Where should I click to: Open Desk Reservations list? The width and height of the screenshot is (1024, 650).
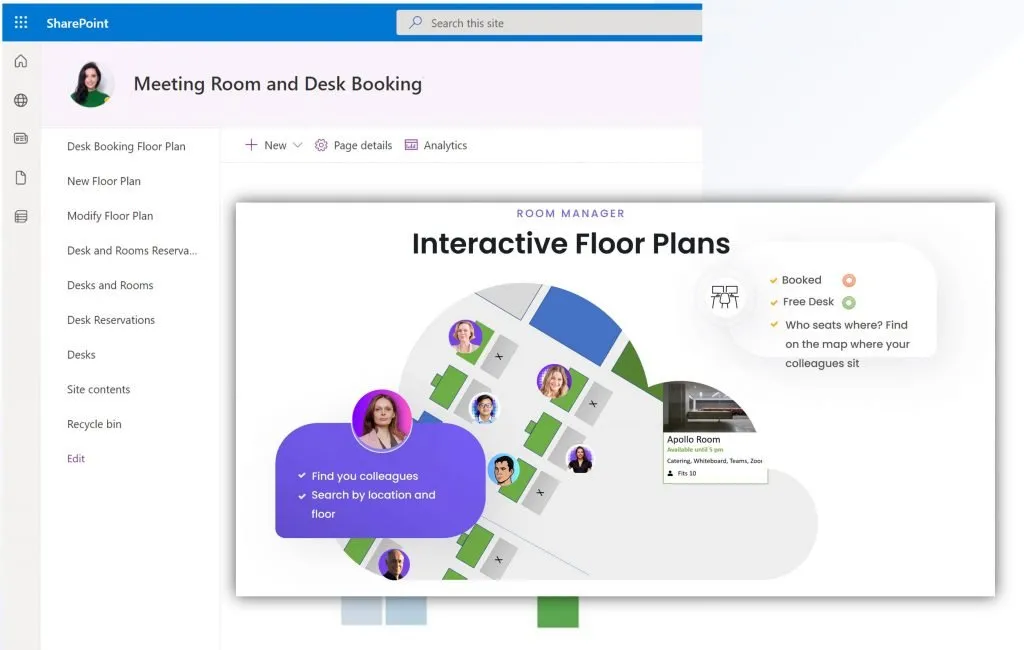[x=111, y=319]
